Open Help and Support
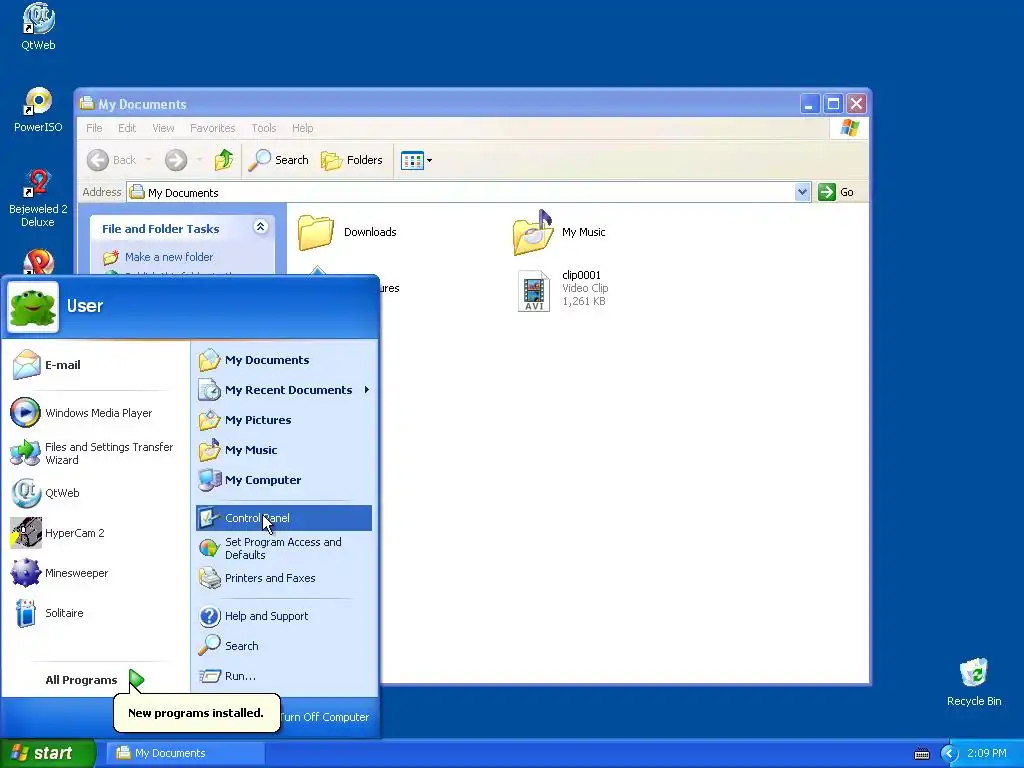Screen dimensions: 1024x768 click(283, 616)
